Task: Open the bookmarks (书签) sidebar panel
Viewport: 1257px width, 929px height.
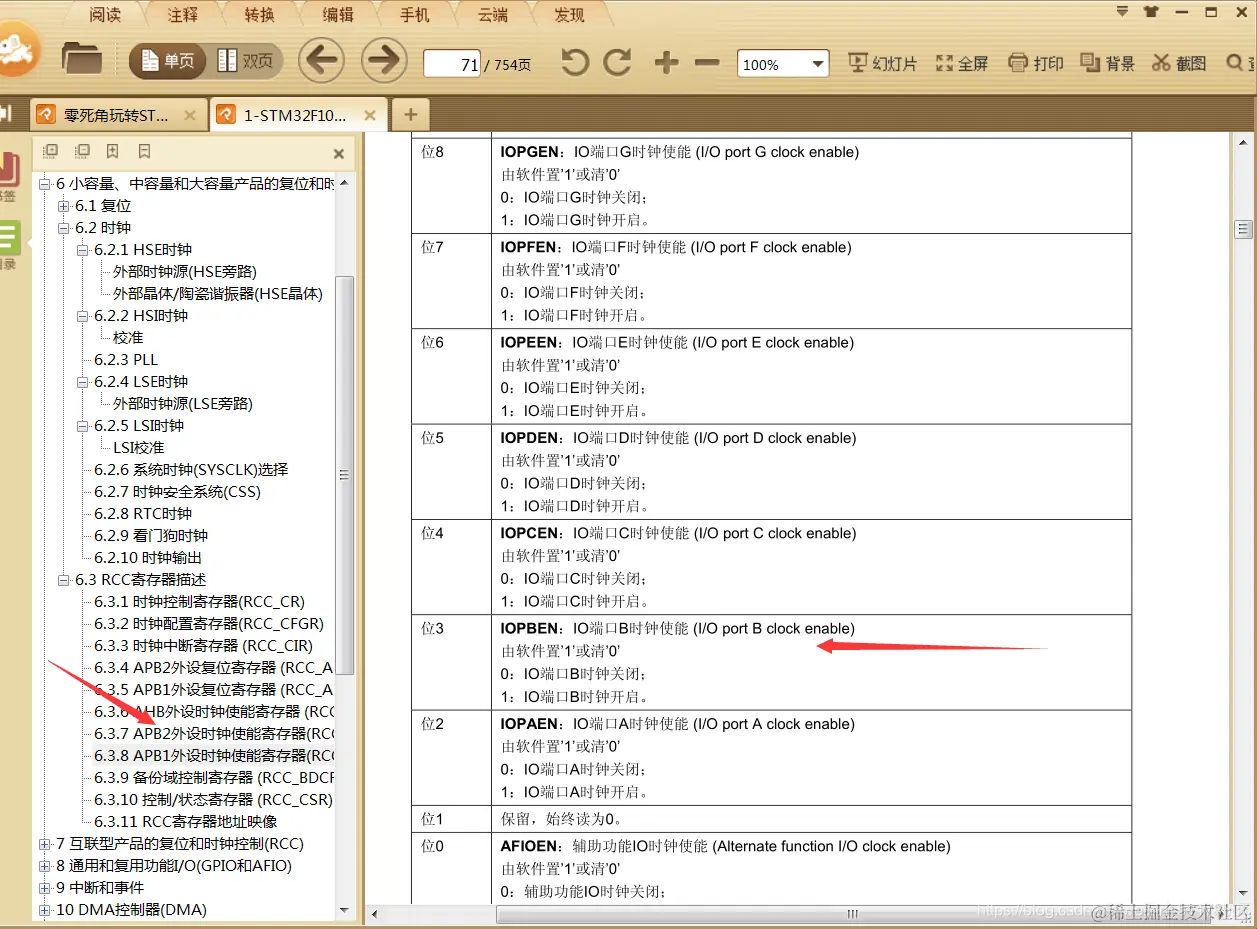Action: pos(9,178)
